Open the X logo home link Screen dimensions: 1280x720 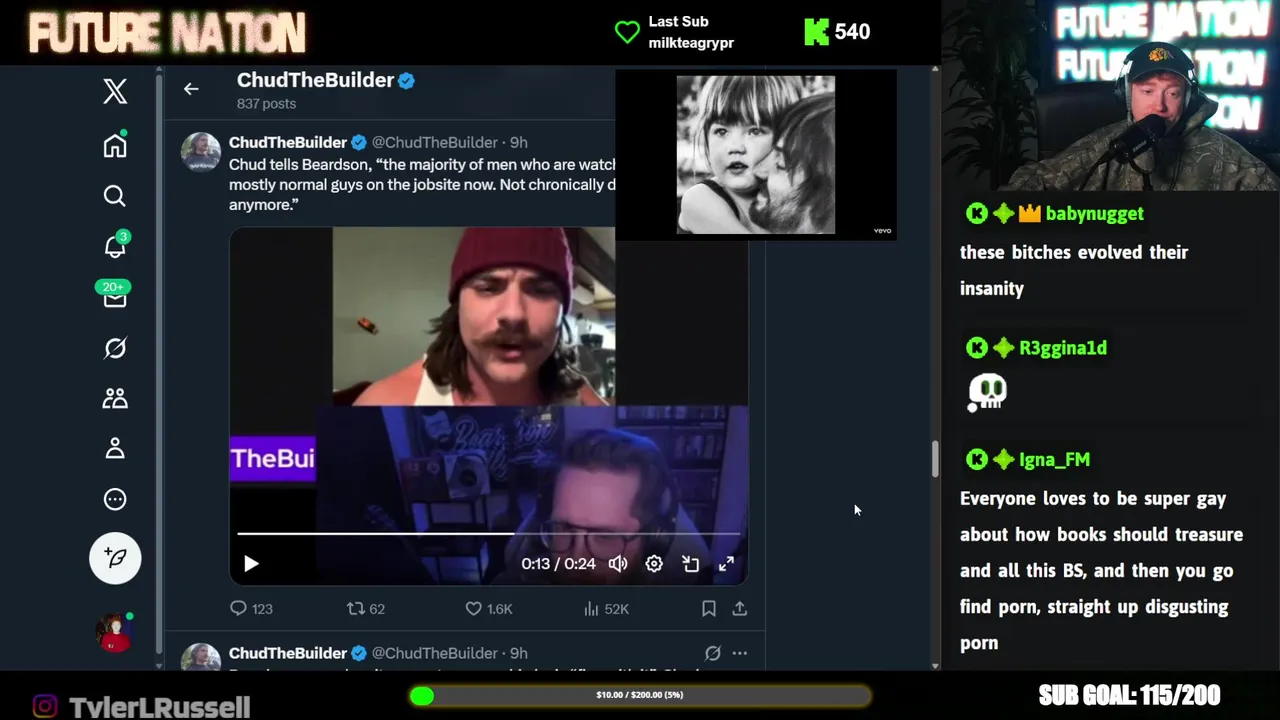115,91
